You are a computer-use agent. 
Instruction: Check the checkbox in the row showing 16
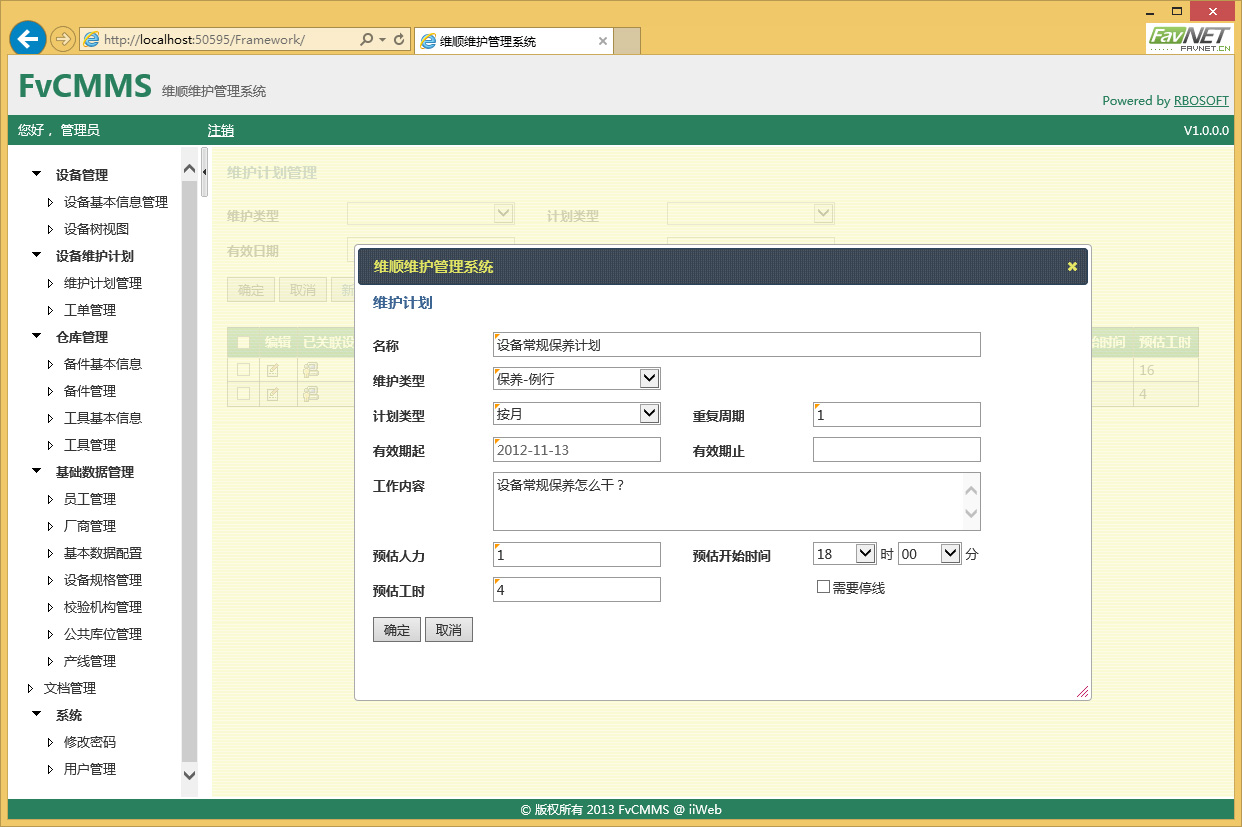tap(243, 370)
